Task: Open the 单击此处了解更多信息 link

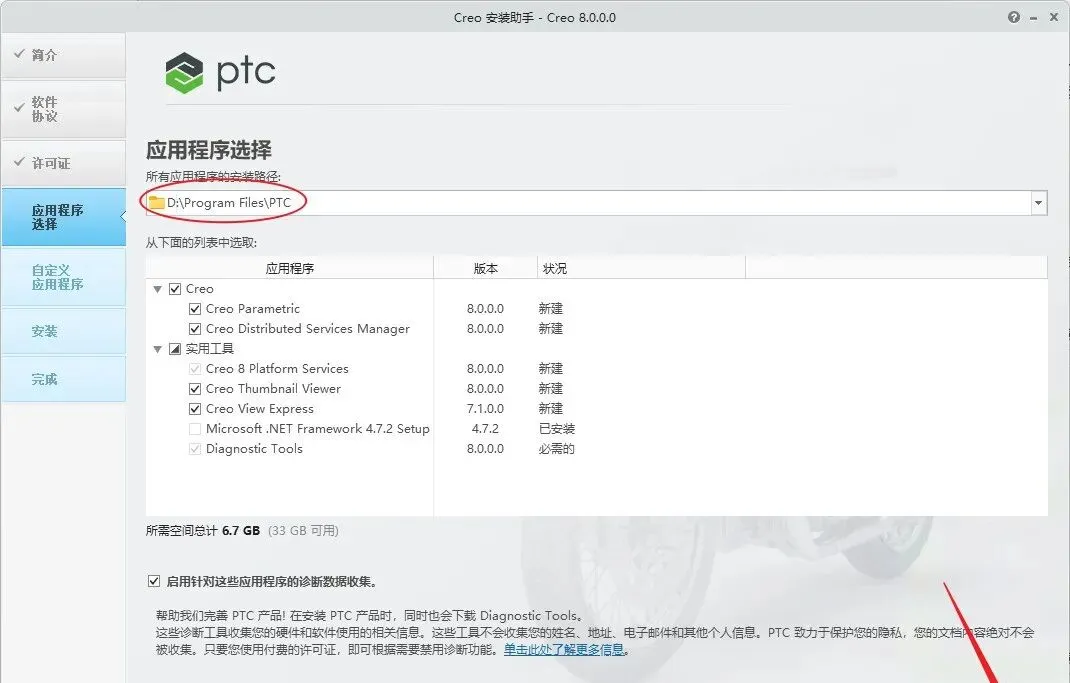Action: pos(564,650)
